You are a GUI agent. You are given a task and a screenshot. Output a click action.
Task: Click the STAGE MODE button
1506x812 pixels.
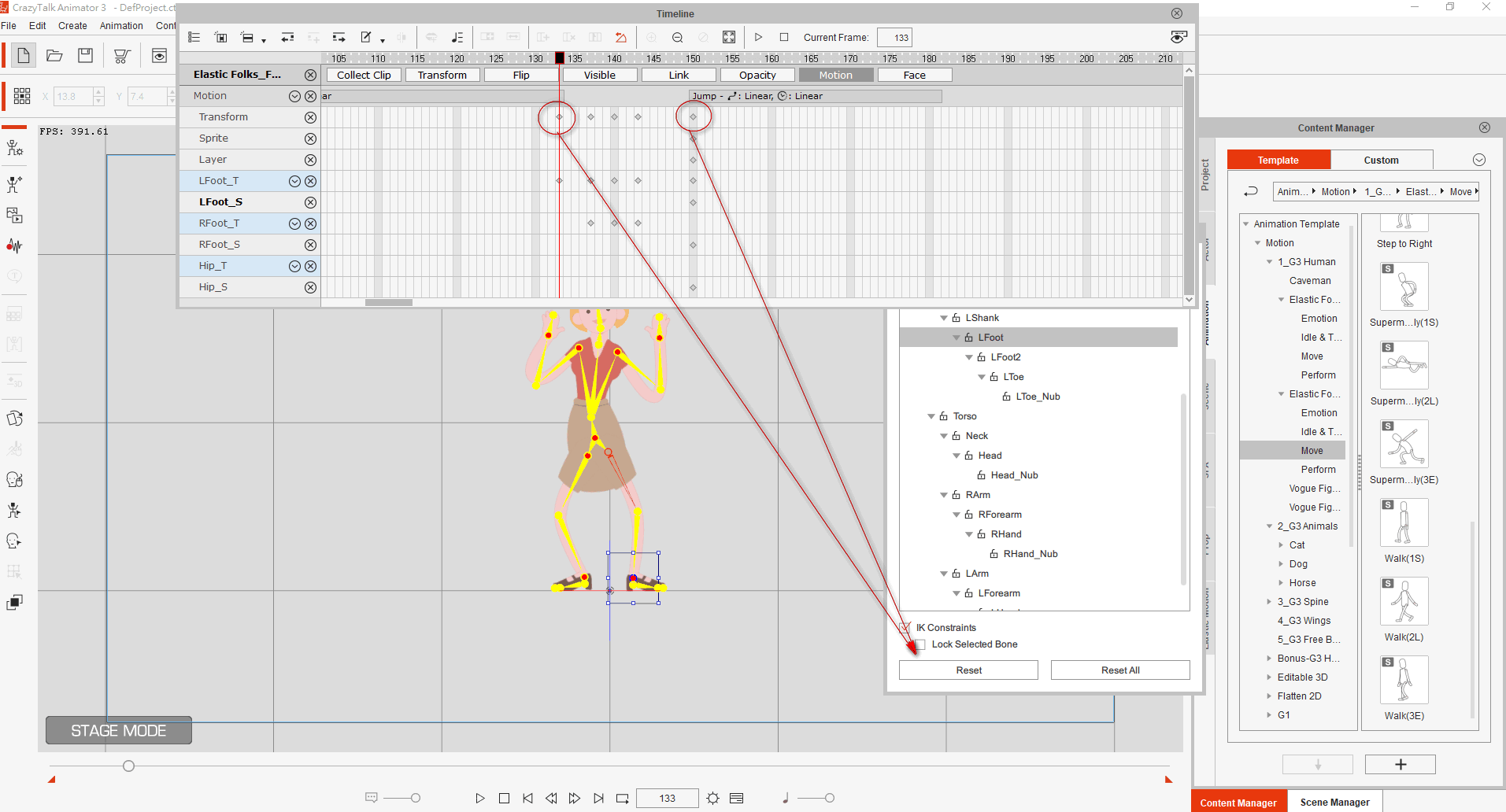tap(119, 730)
